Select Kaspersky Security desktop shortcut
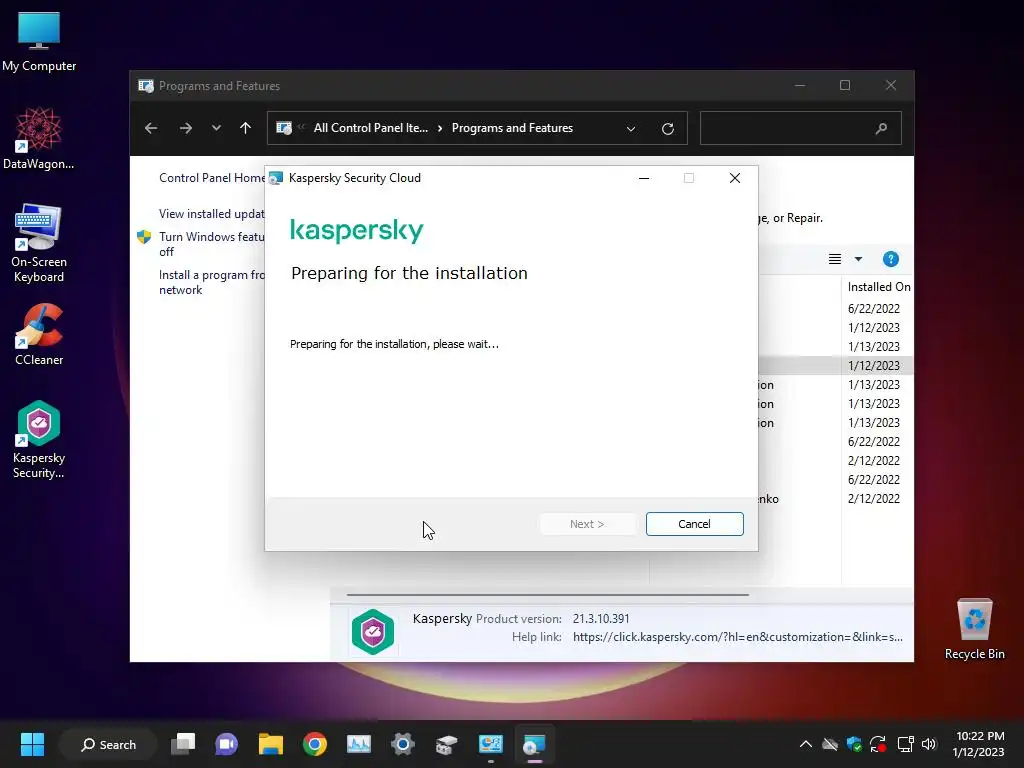 pos(39,440)
